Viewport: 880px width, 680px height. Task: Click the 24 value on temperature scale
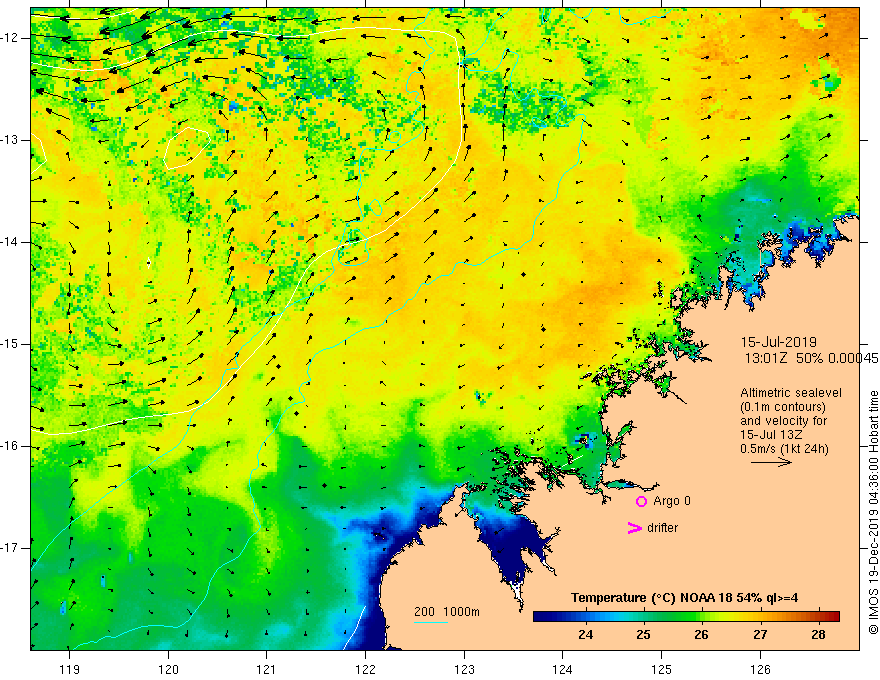(585, 635)
